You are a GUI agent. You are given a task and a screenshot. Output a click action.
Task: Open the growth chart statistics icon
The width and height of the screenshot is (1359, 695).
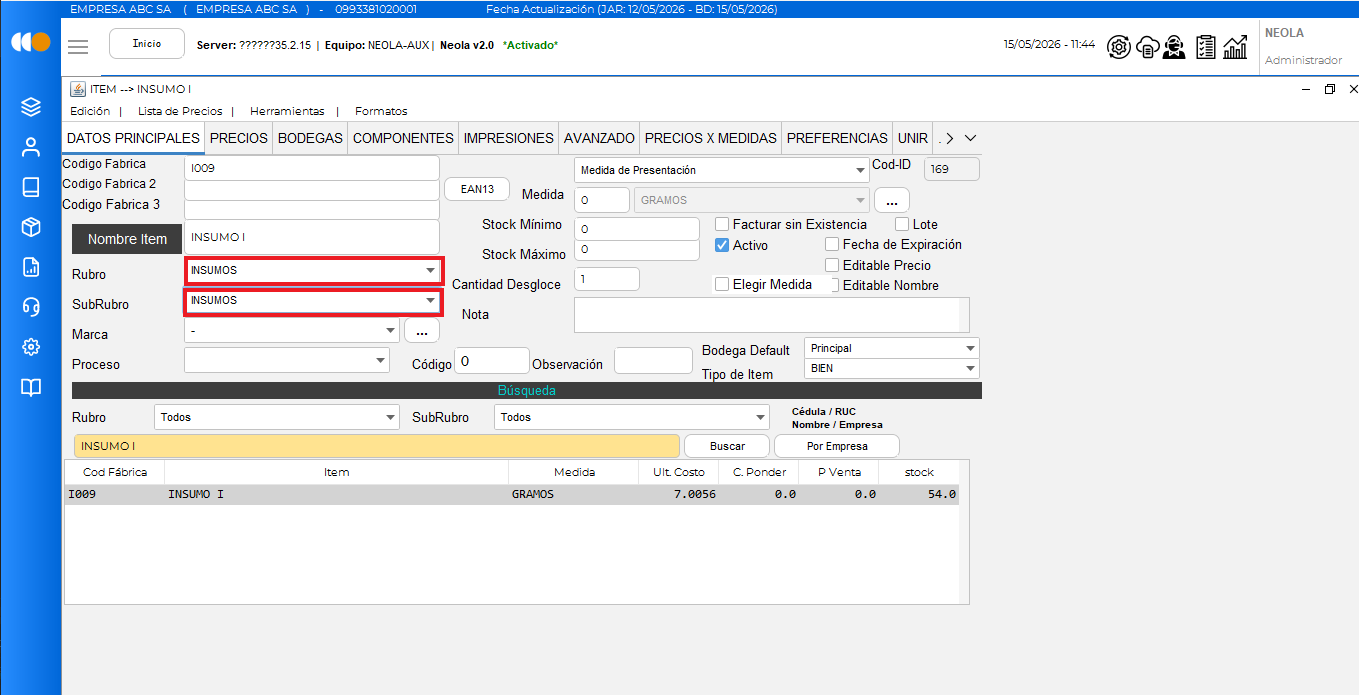pyautogui.click(x=1236, y=46)
